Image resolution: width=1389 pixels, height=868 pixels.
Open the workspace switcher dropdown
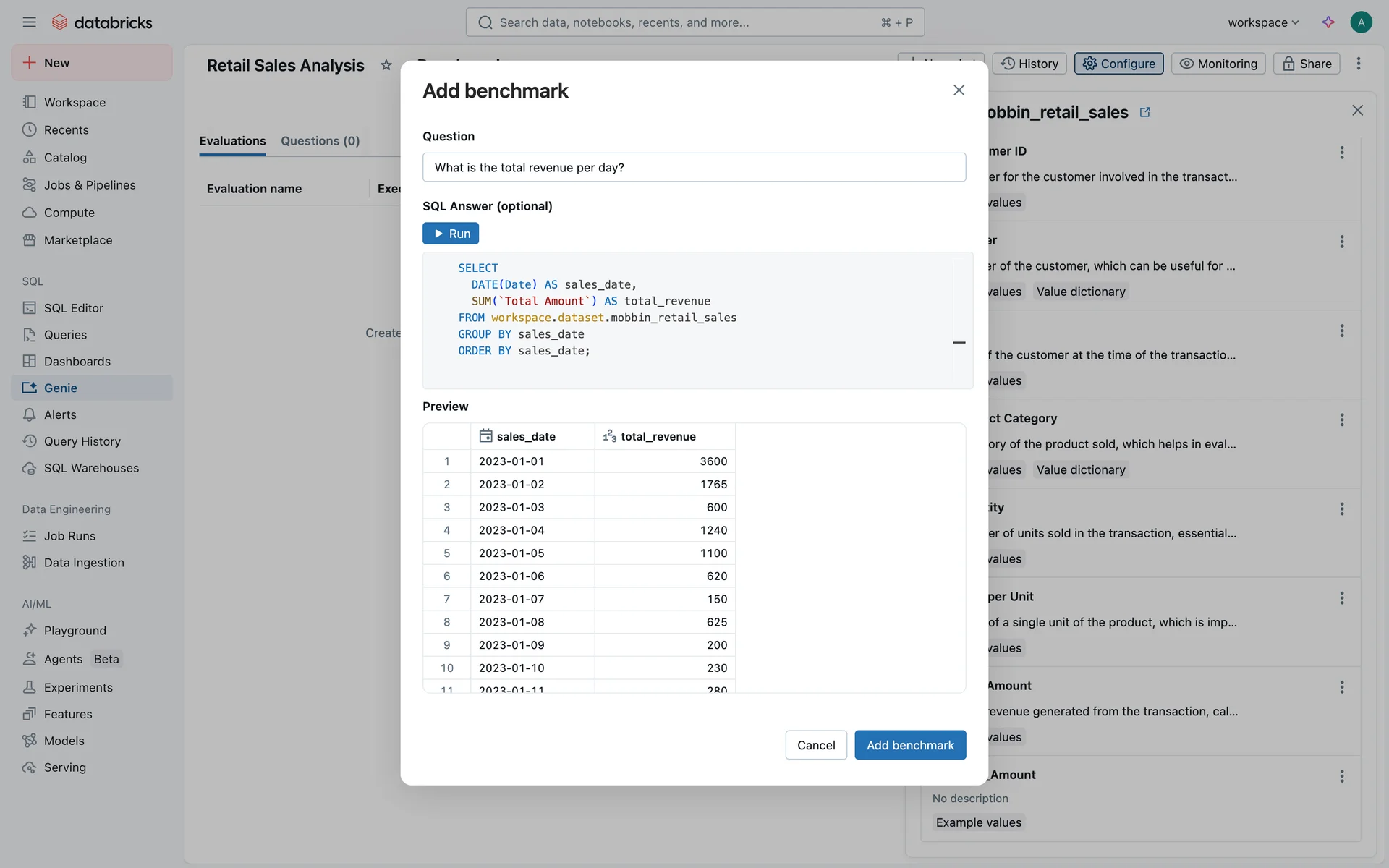pyautogui.click(x=1263, y=22)
